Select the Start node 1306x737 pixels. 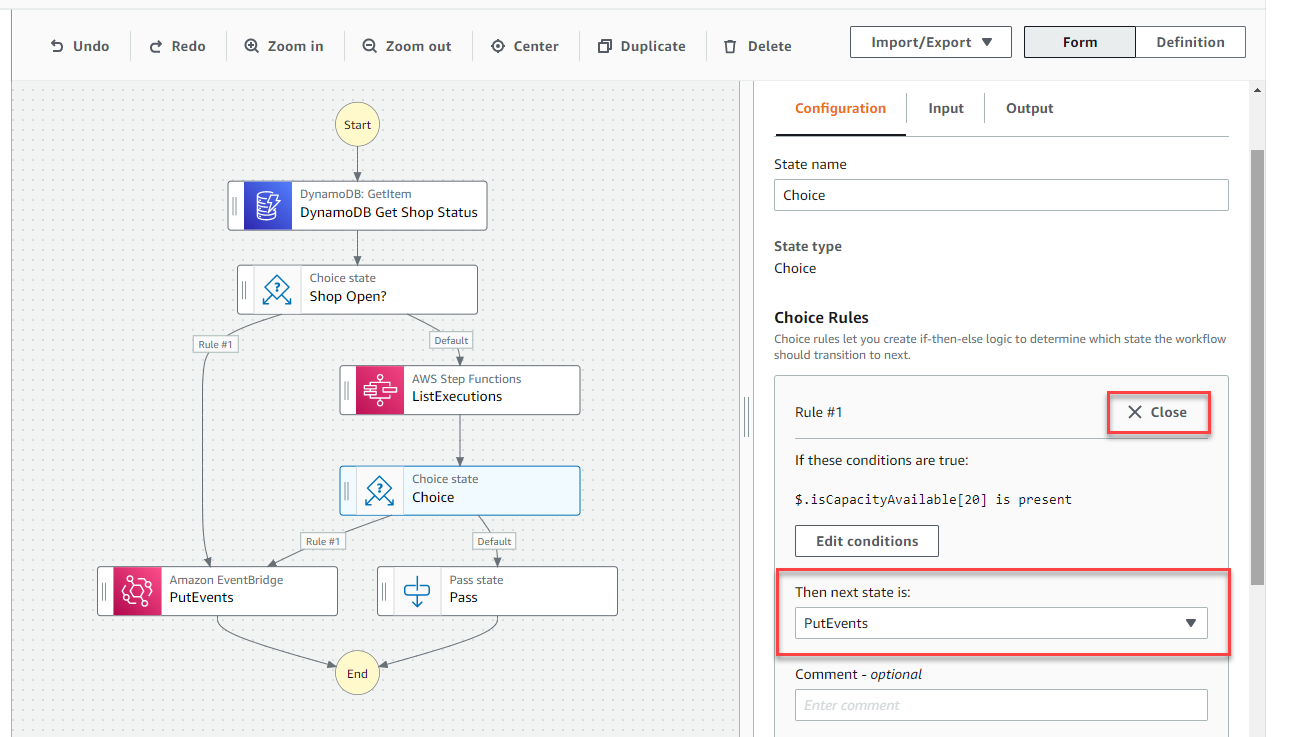(357, 125)
